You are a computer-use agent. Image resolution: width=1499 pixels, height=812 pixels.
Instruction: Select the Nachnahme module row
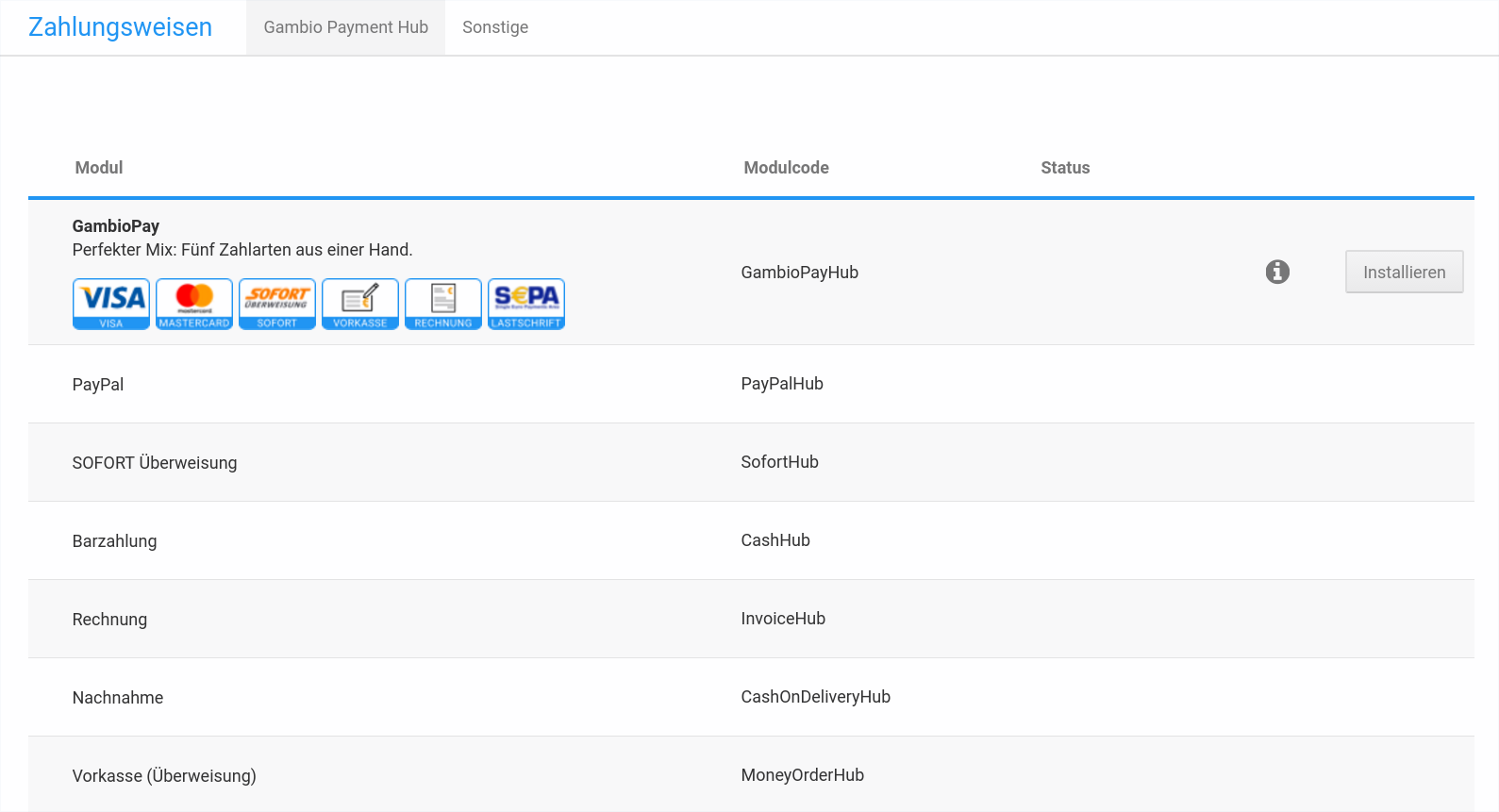coord(118,698)
